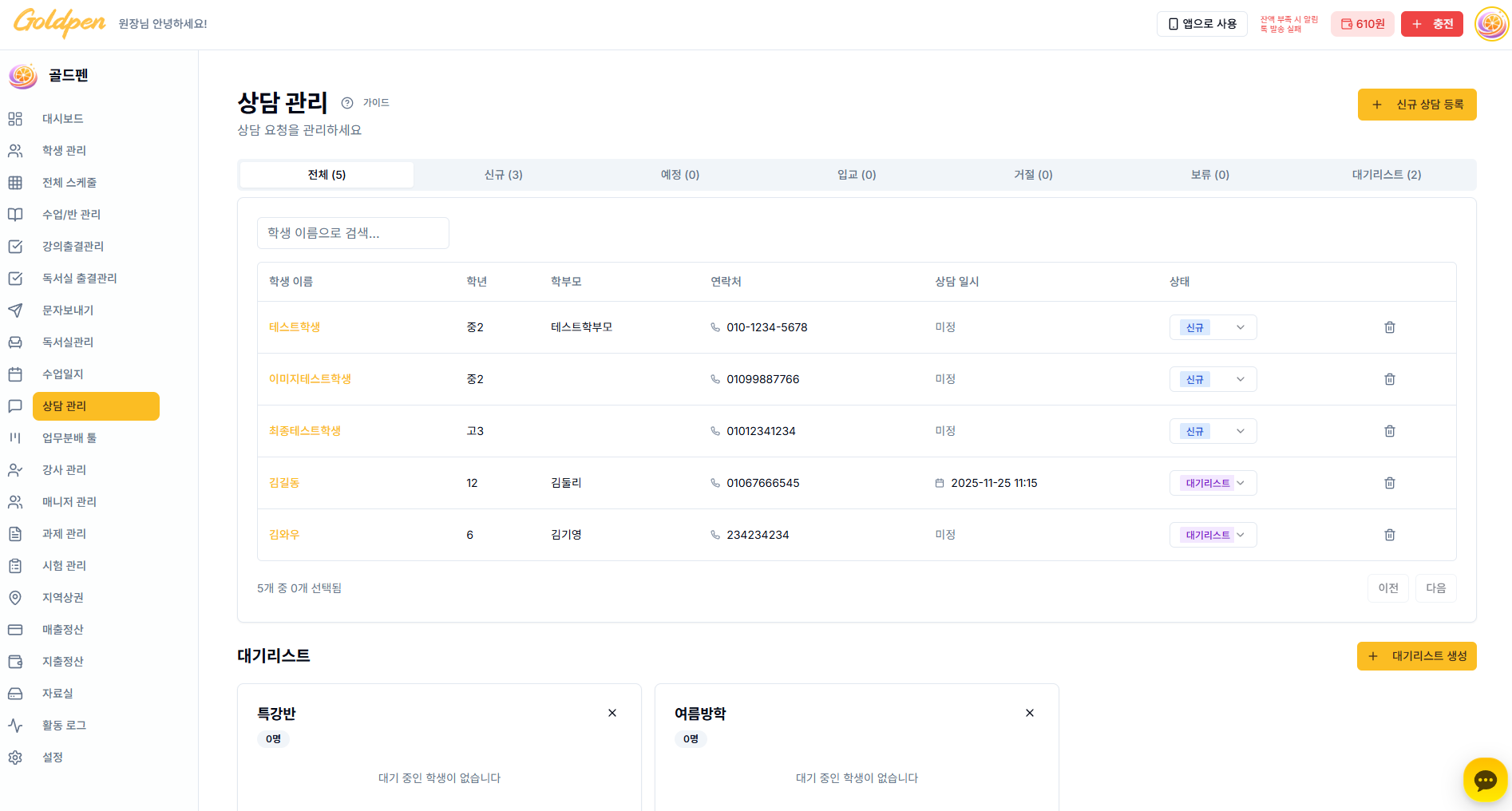Viewport: 1512px width, 811px height.
Task: Switch to the 신규 (3) tab
Action: coord(503,175)
